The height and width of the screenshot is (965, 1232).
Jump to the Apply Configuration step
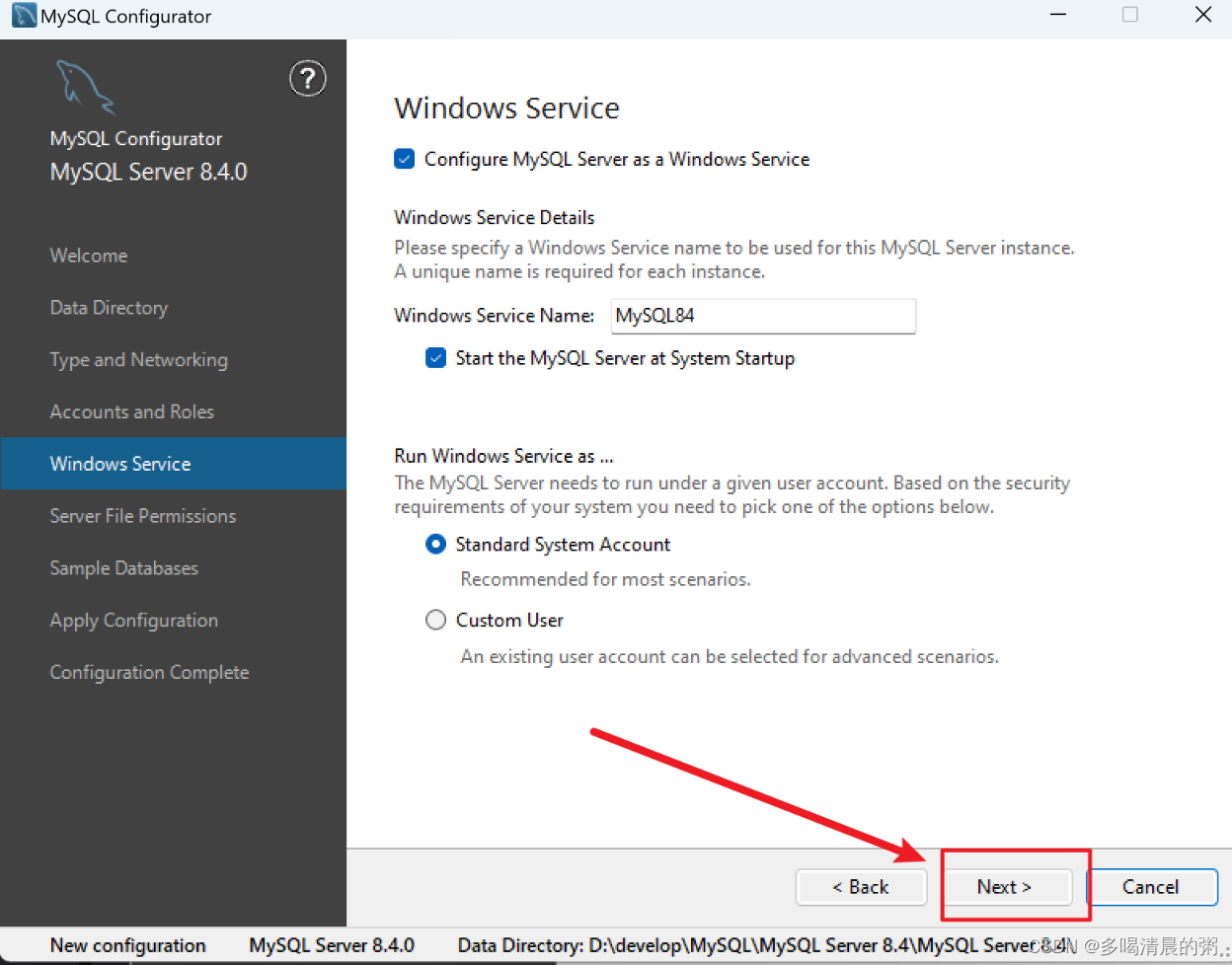(x=133, y=621)
